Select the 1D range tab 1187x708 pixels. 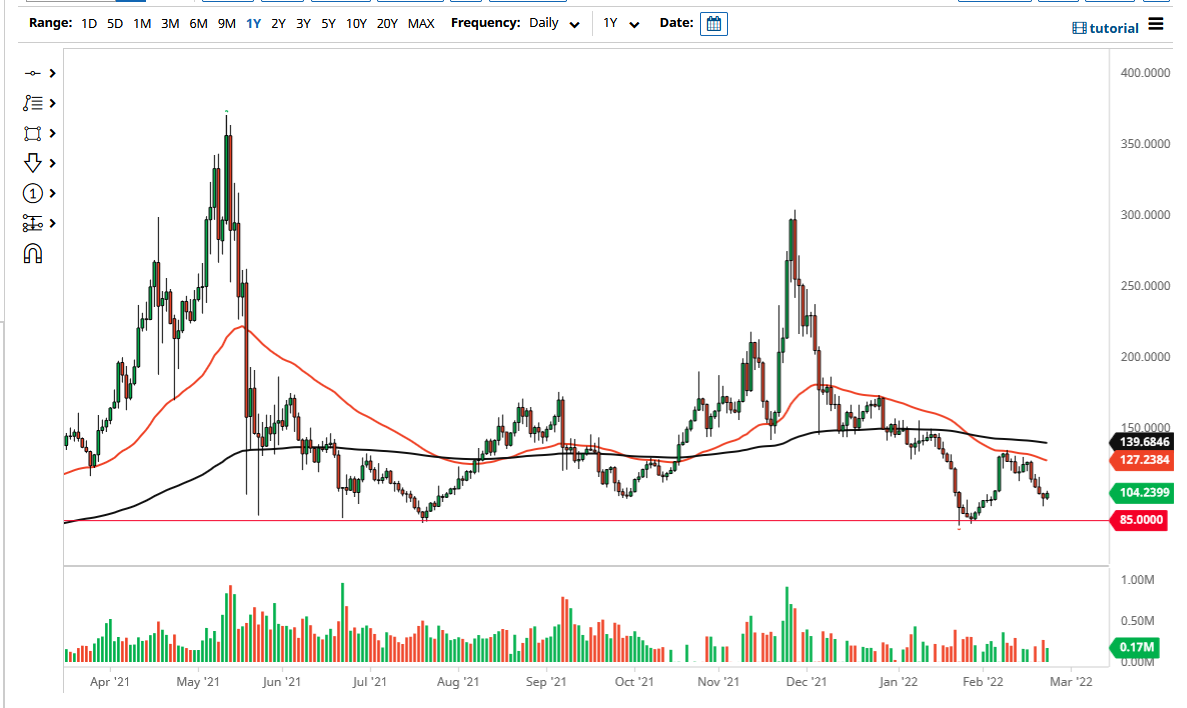tap(88, 23)
